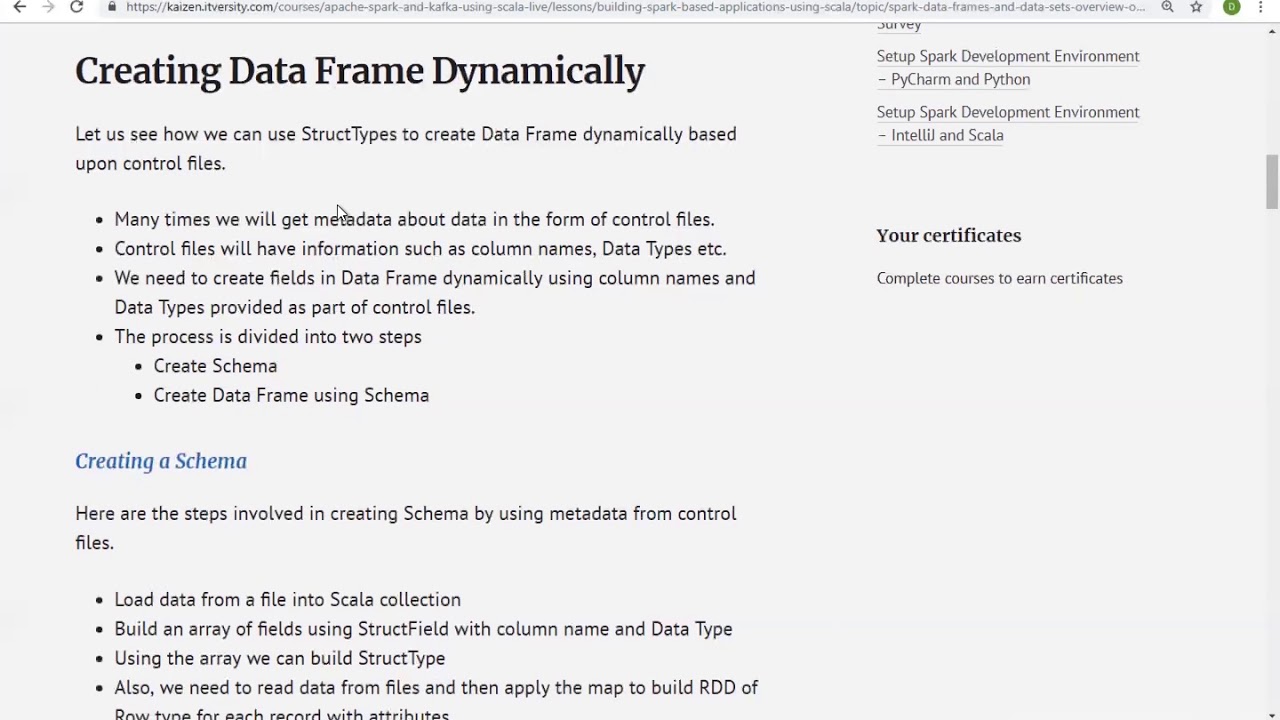1280x720 pixels.
Task: Click bullet 'Control files will have information'
Action: [420, 248]
